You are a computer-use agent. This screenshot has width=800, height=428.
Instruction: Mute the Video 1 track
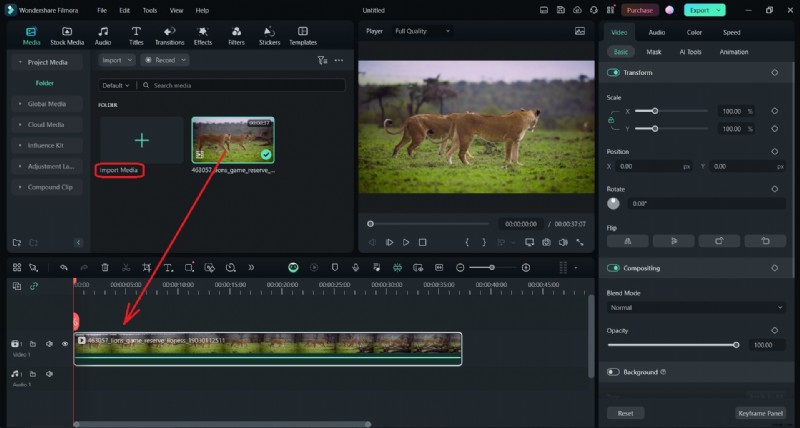pyautogui.click(x=49, y=344)
